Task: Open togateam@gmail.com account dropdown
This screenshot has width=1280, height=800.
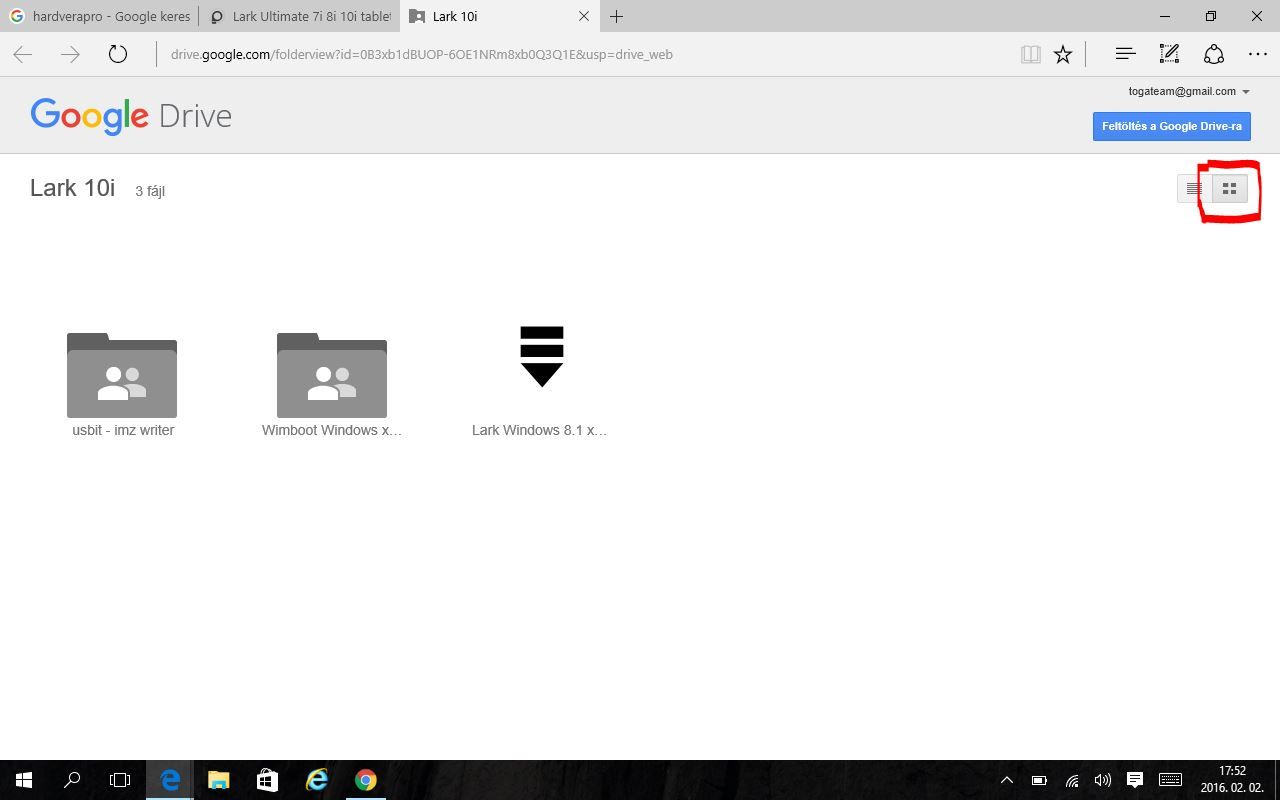Action: click(1189, 91)
